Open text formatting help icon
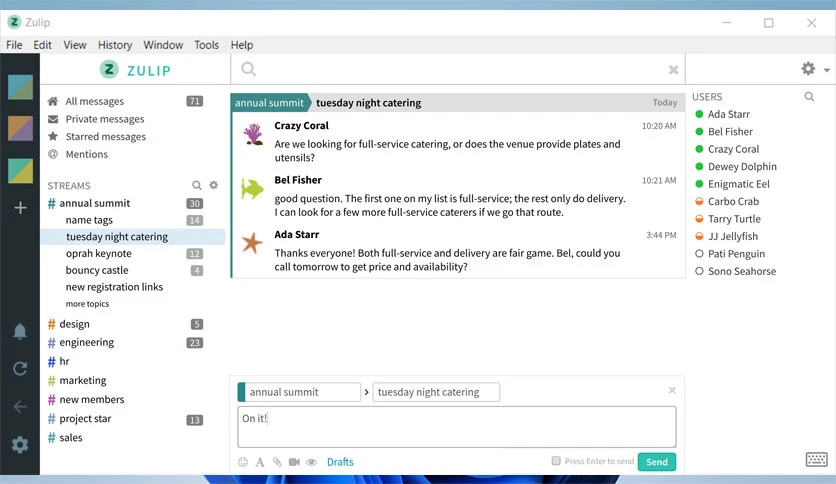Screen dimensions: 836x484 click(x=260, y=462)
